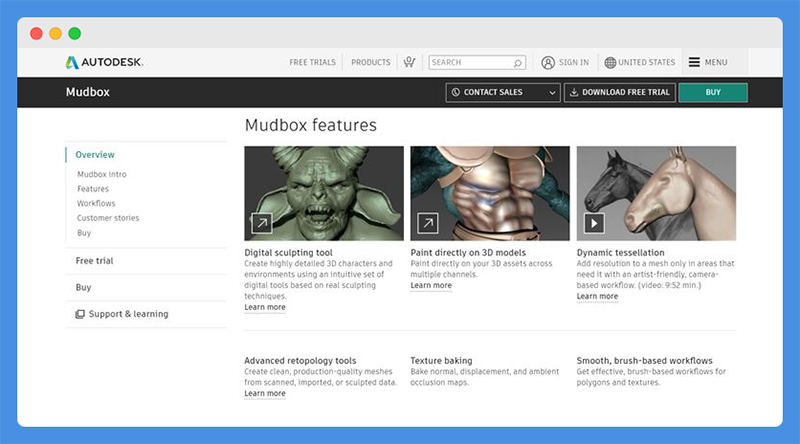Open the shopping cart icon
The width and height of the screenshot is (800, 444).
pyautogui.click(x=409, y=62)
